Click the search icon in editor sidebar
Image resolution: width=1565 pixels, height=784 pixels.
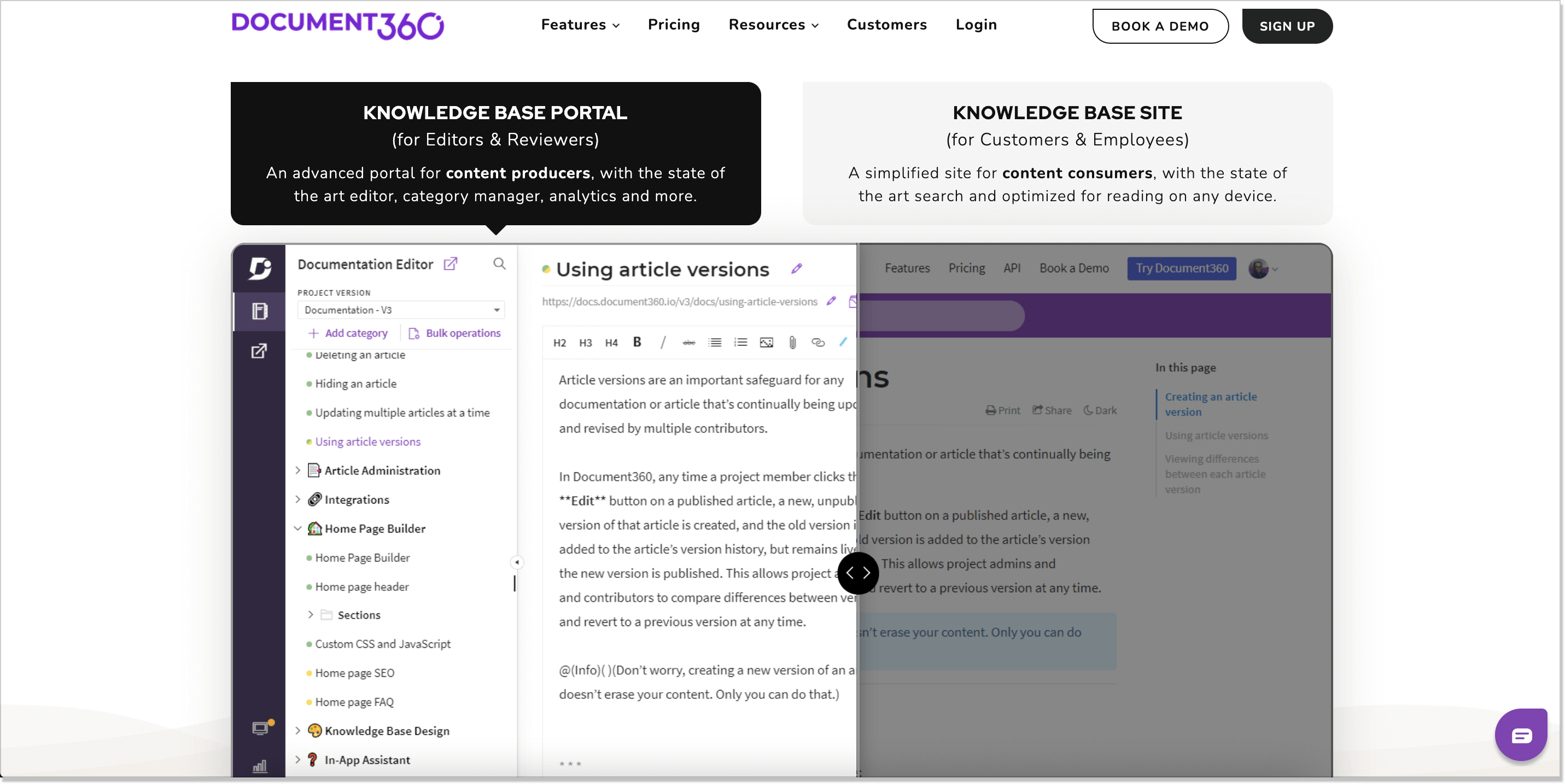pyautogui.click(x=499, y=264)
